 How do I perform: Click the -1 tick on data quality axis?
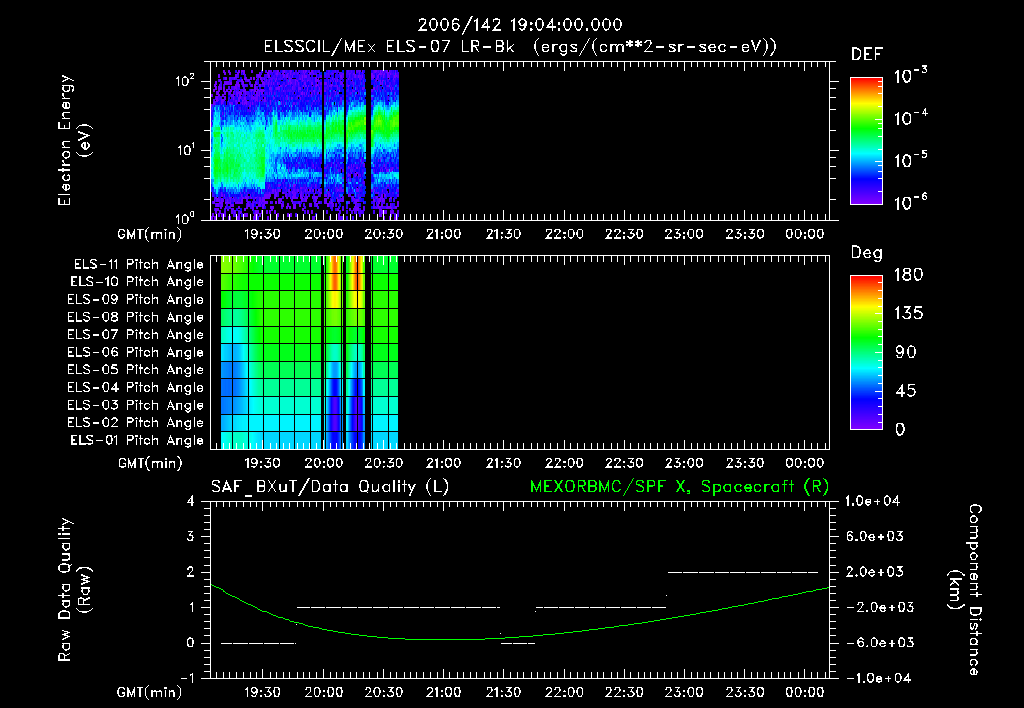(187, 678)
